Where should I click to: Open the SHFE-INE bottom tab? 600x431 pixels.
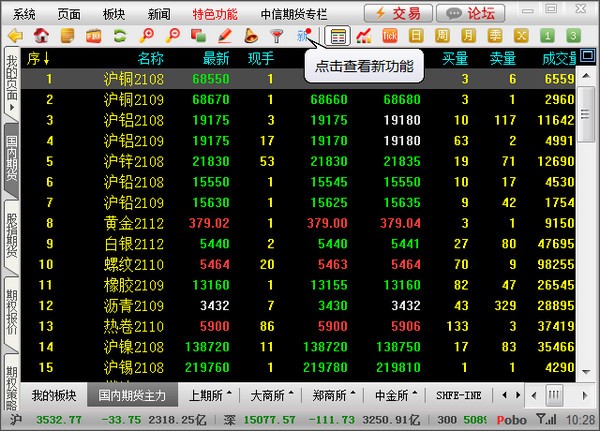coord(458,395)
